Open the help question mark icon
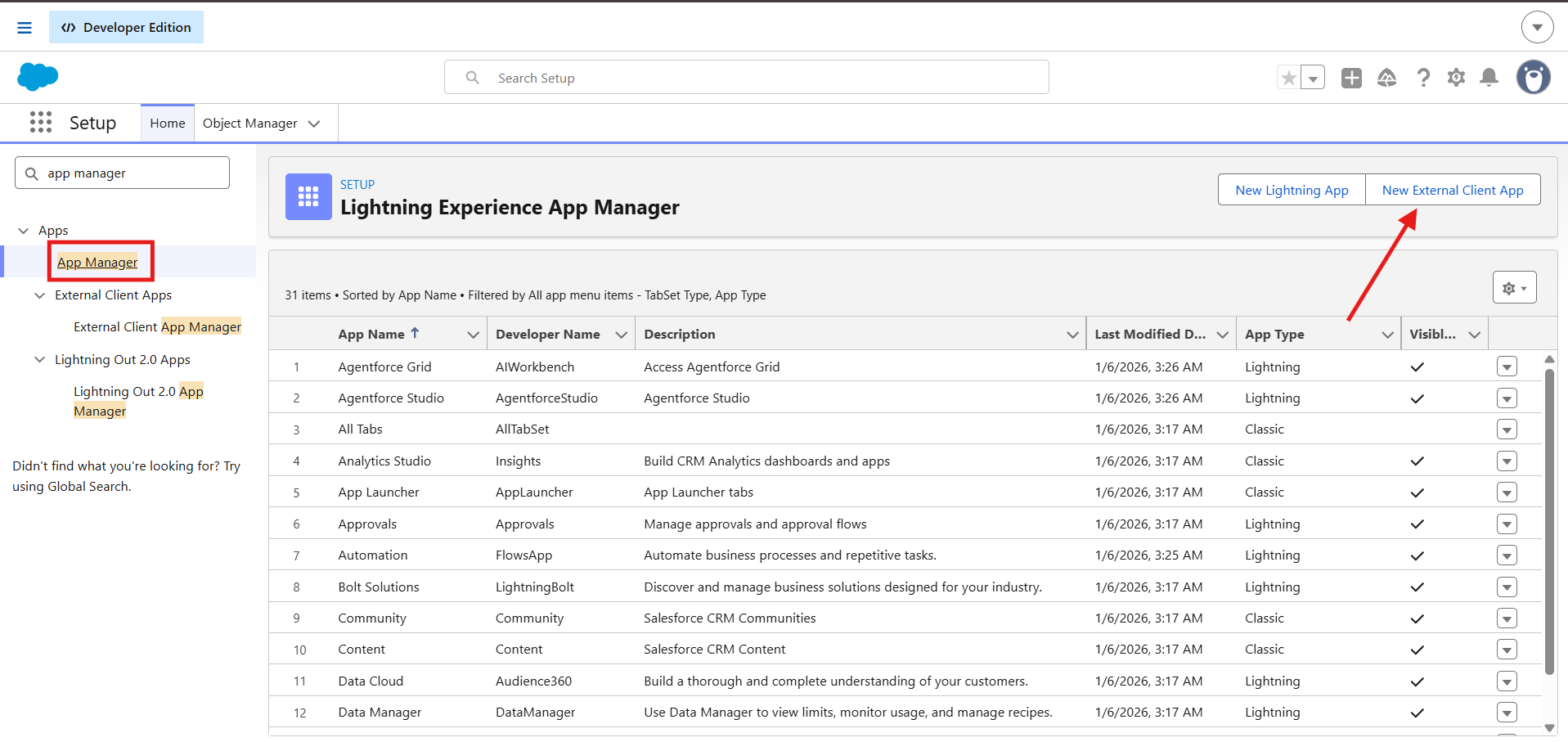1568x742 pixels. [1423, 78]
